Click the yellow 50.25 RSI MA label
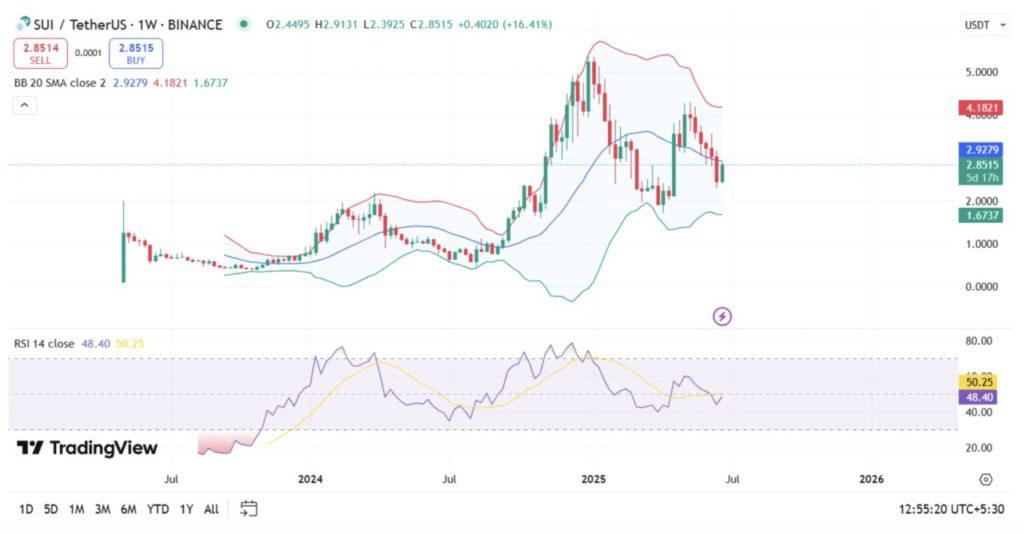Image resolution: width=1024 pixels, height=534 pixels. 978,382
